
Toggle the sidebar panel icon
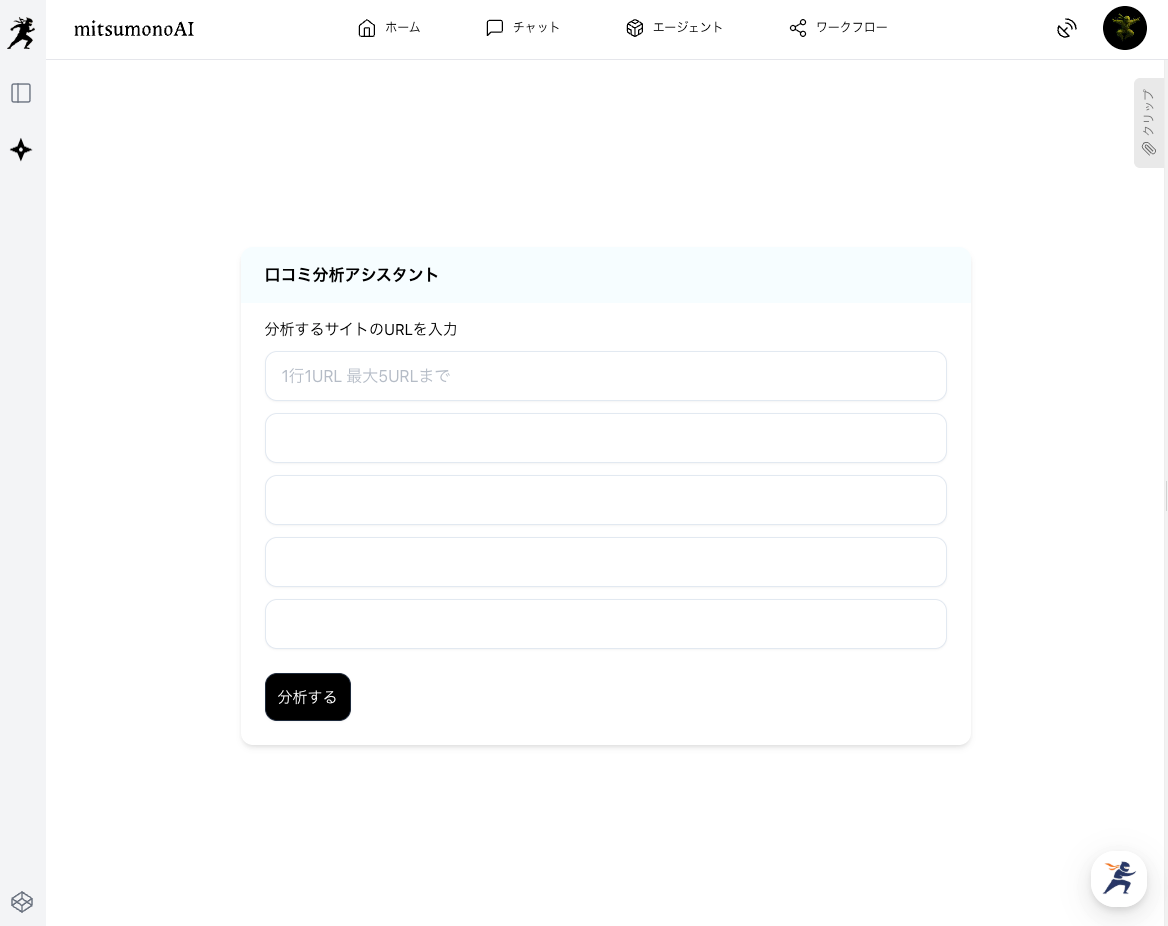tap(21, 93)
